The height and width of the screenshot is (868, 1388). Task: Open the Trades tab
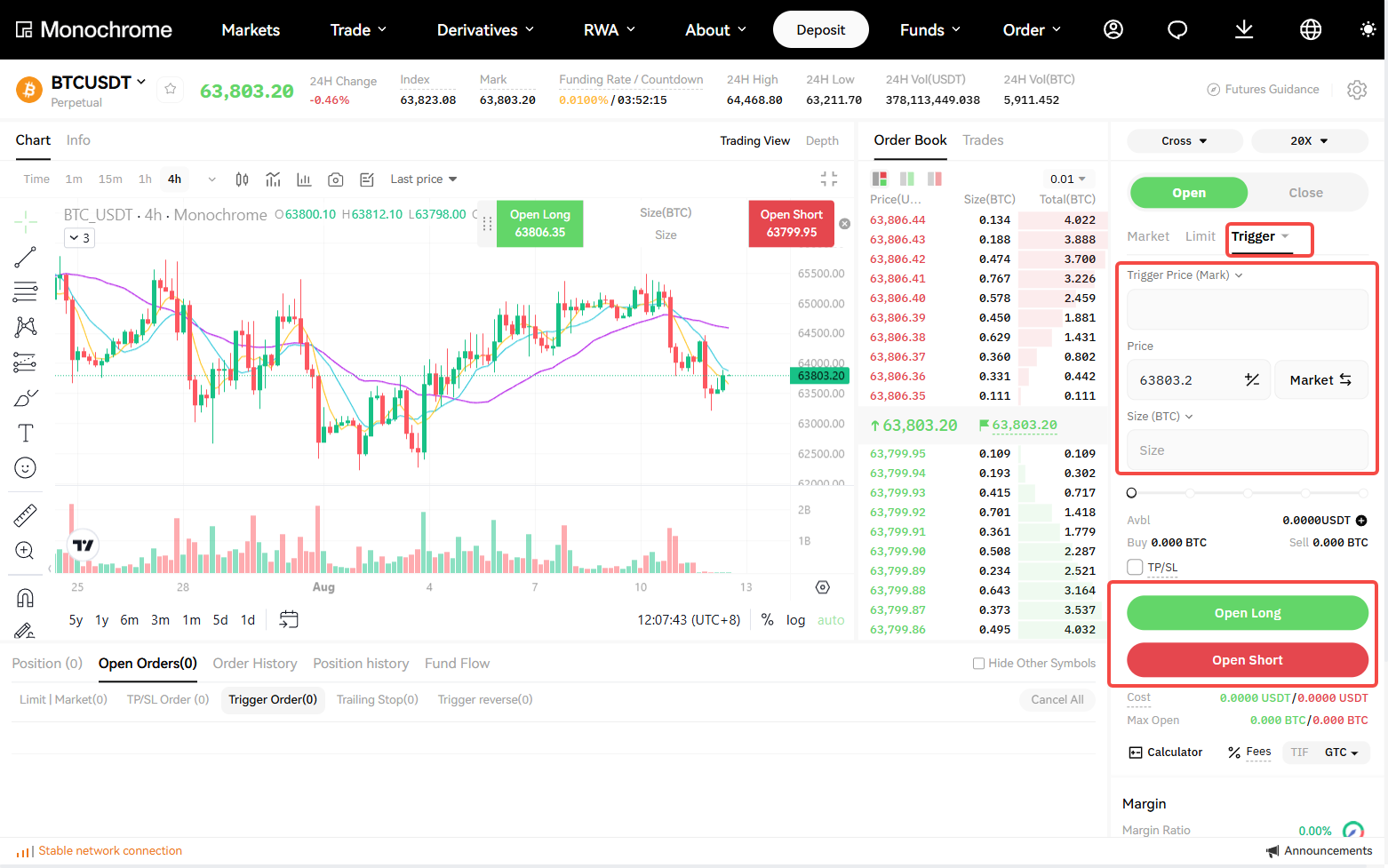tap(983, 140)
